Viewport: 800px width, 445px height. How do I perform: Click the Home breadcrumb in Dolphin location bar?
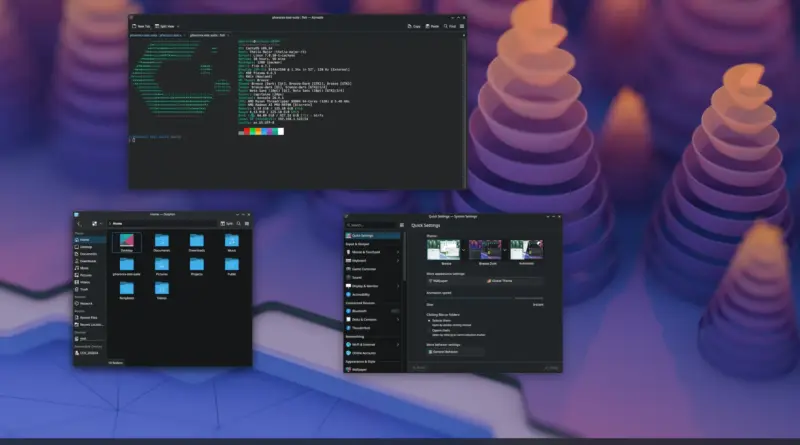click(117, 224)
